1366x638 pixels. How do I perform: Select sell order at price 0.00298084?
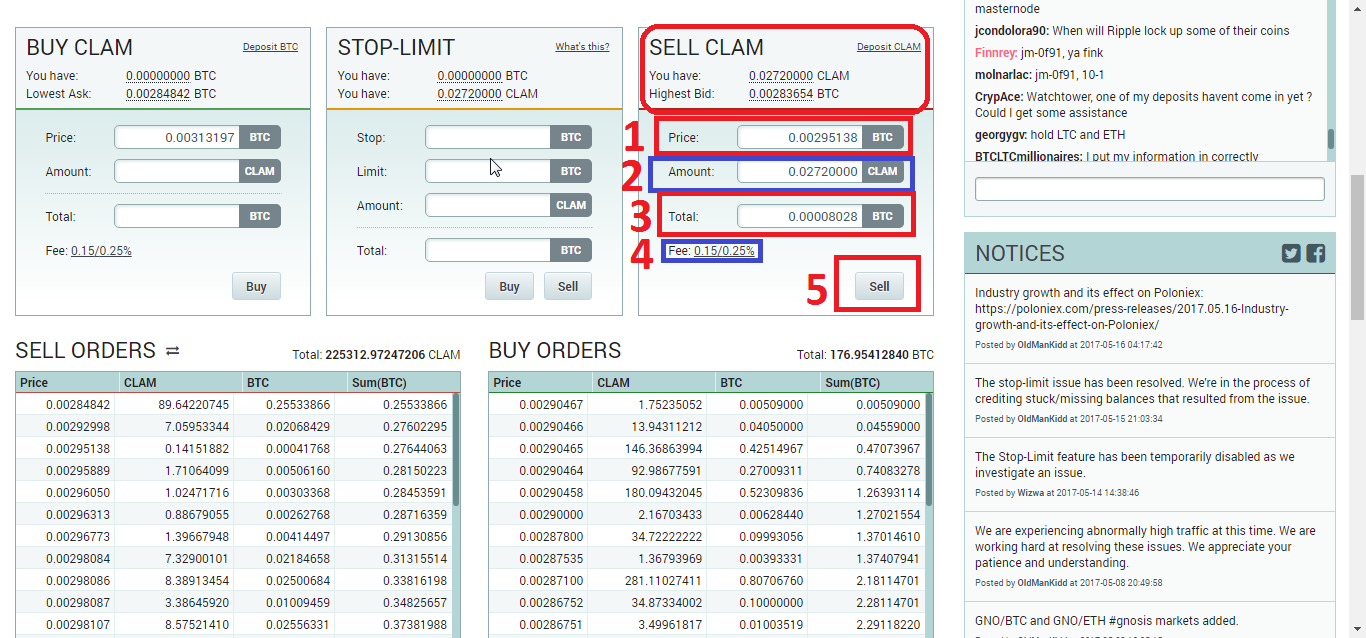click(235, 559)
